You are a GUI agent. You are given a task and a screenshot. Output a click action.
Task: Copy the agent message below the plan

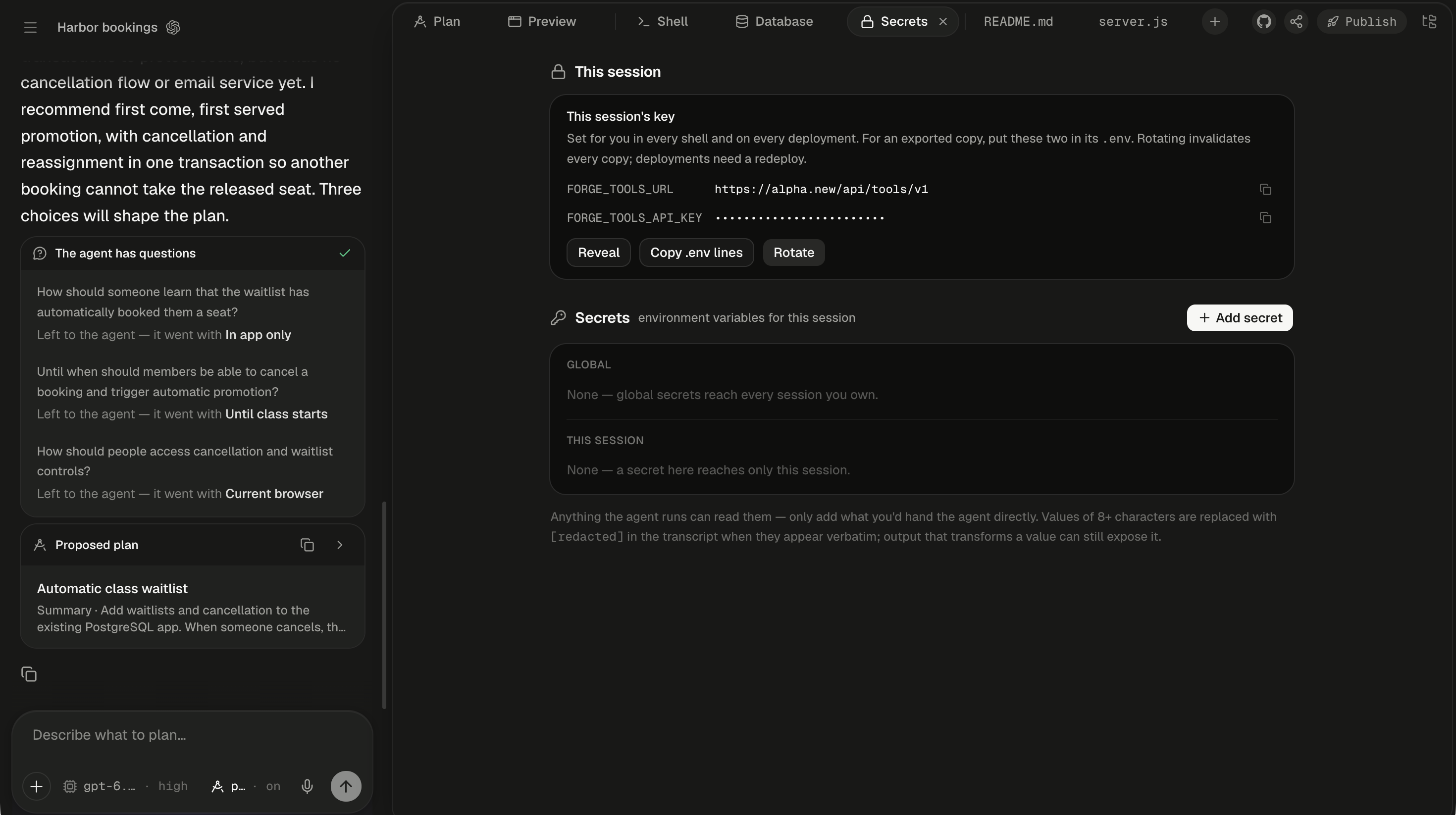(x=29, y=674)
